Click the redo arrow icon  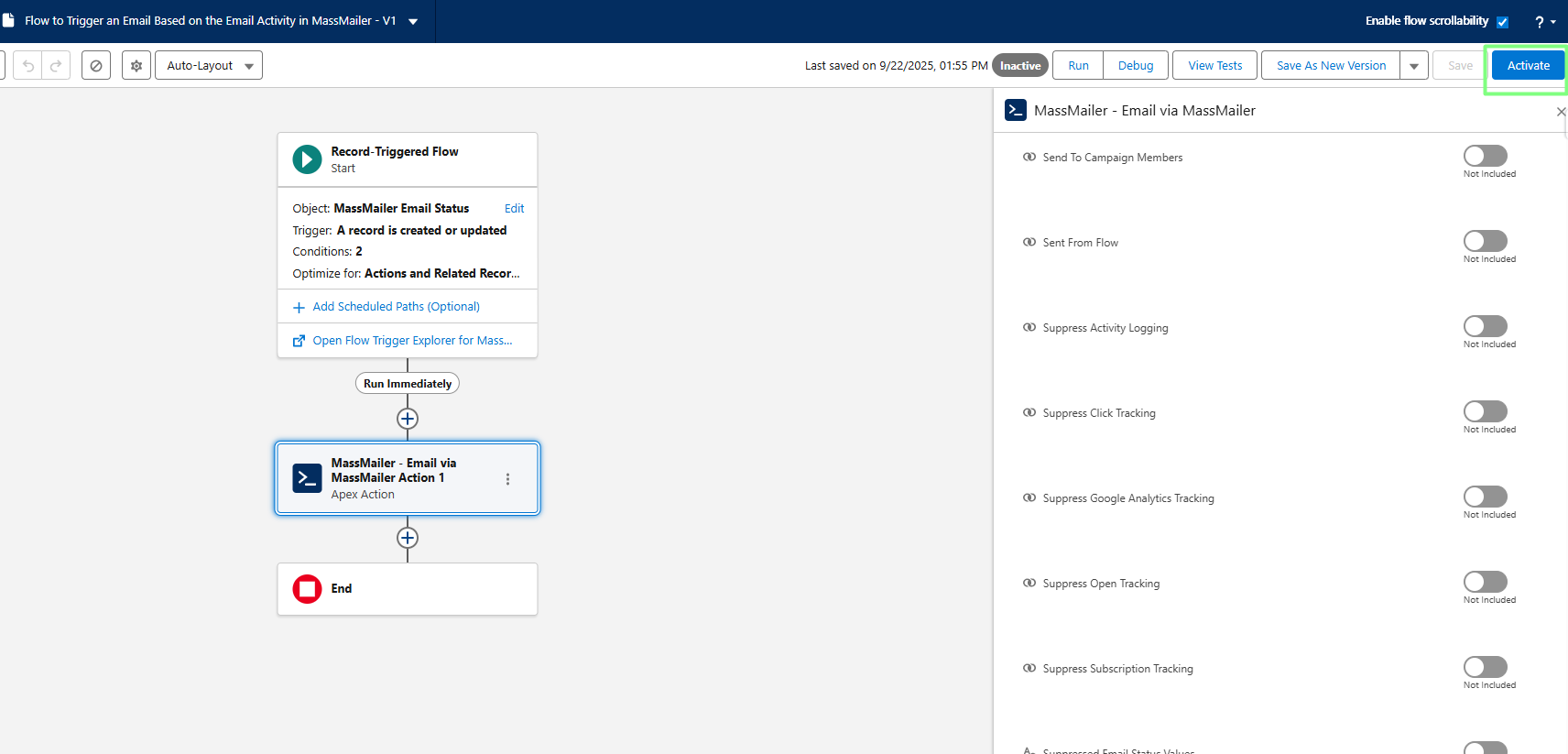click(x=56, y=66)
